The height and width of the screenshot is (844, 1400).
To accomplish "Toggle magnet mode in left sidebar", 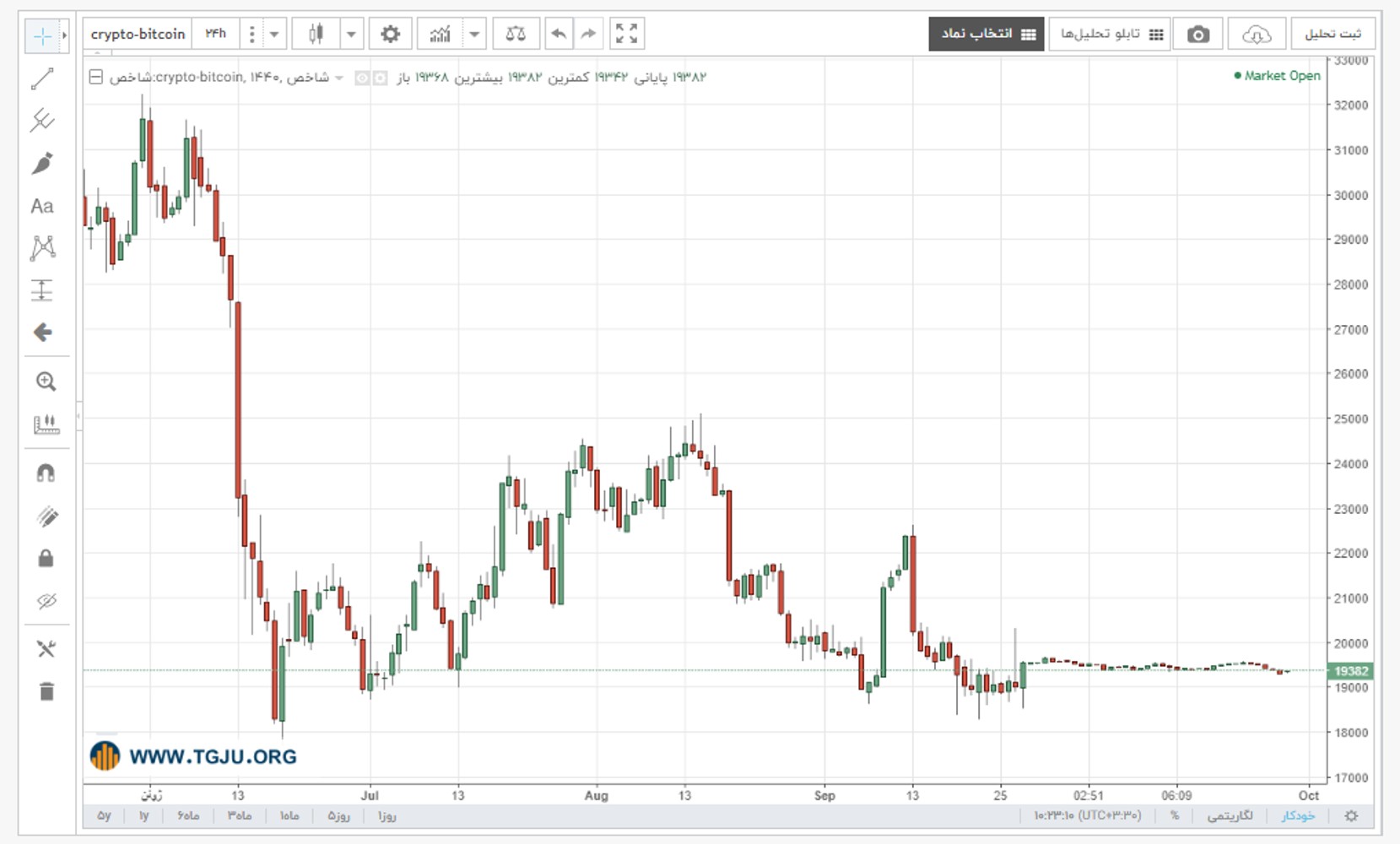I will tap(46, 473).
